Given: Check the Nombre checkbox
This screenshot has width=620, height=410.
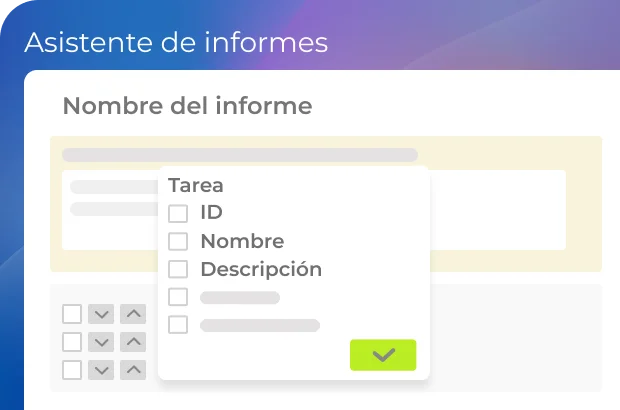Looking at the screenshot, I should (178, 241).
